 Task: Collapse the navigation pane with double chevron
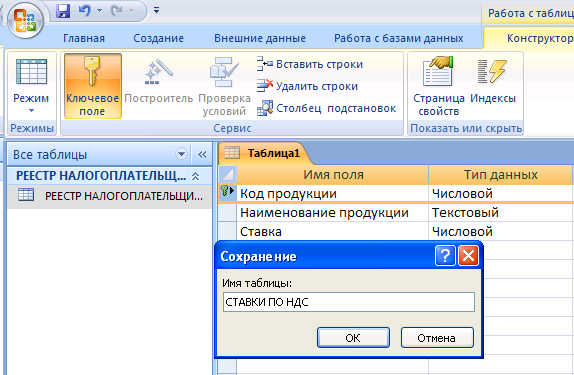point(202,154)
